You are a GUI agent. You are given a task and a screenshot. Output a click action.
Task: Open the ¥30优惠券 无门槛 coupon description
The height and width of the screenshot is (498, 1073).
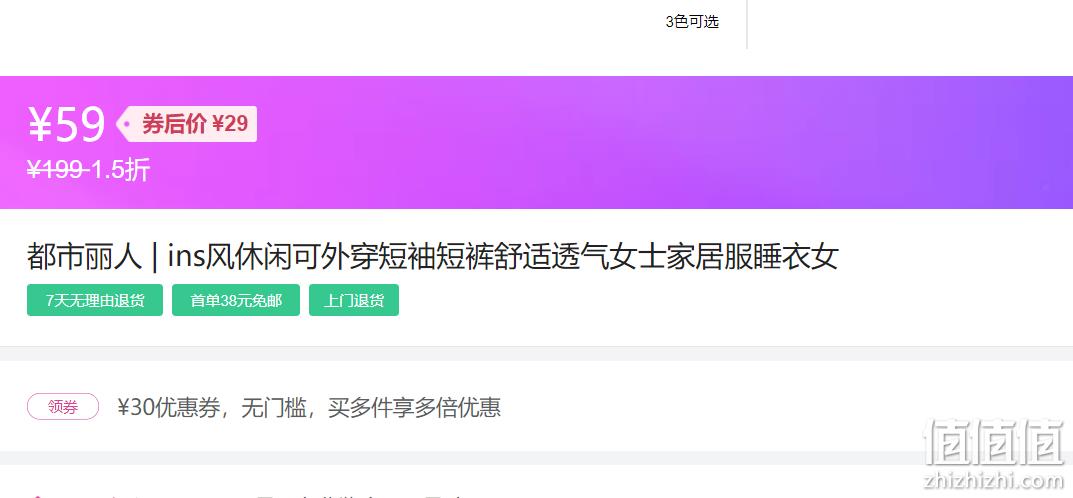point(309,407)
